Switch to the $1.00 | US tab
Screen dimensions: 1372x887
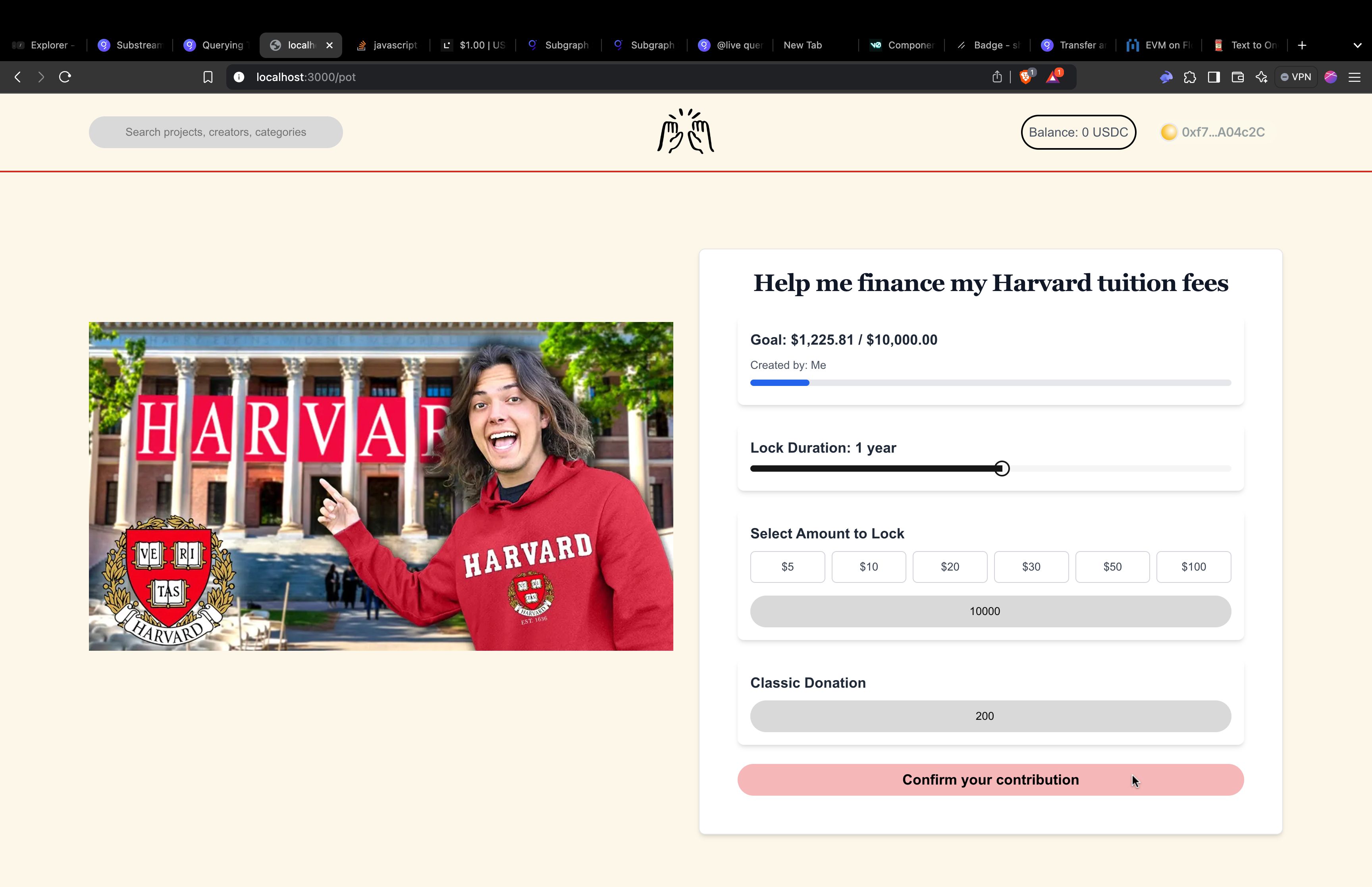(x=473, y=46)
